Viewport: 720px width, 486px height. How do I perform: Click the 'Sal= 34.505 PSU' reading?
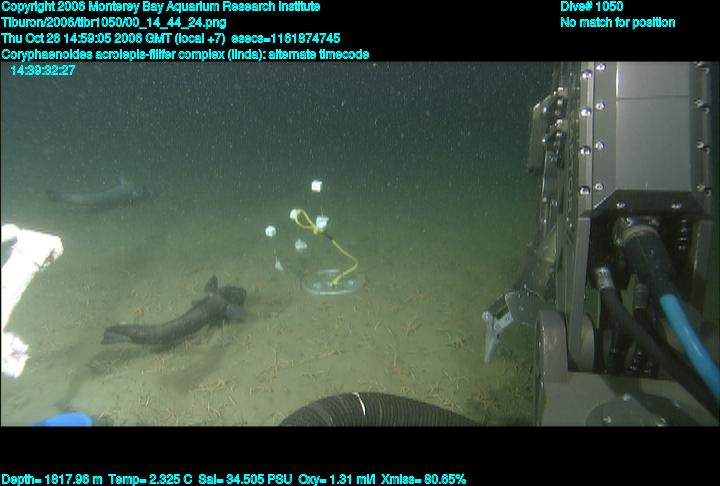(245, 480)
